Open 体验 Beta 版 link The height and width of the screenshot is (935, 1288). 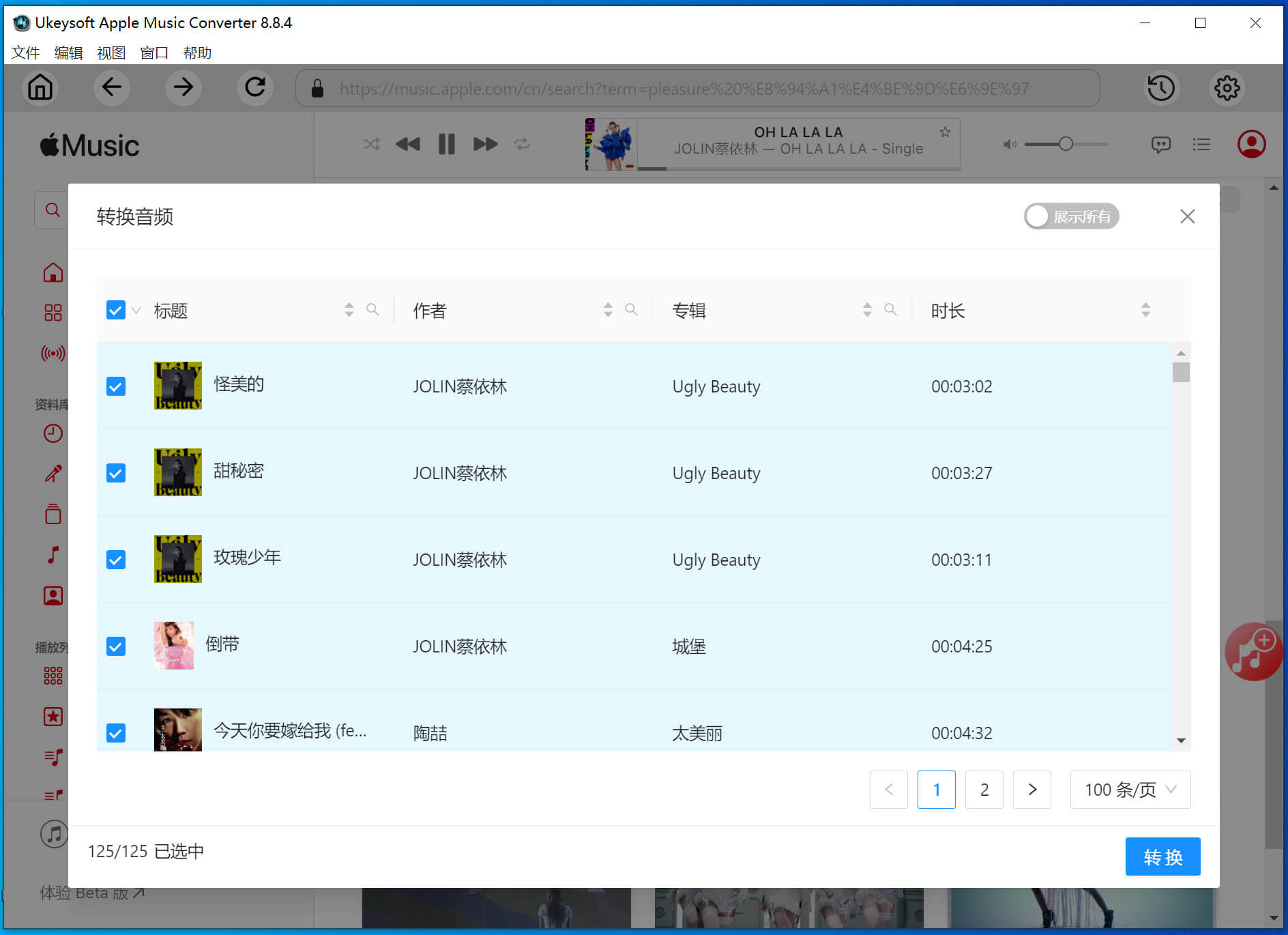click(x=92, y=893)
